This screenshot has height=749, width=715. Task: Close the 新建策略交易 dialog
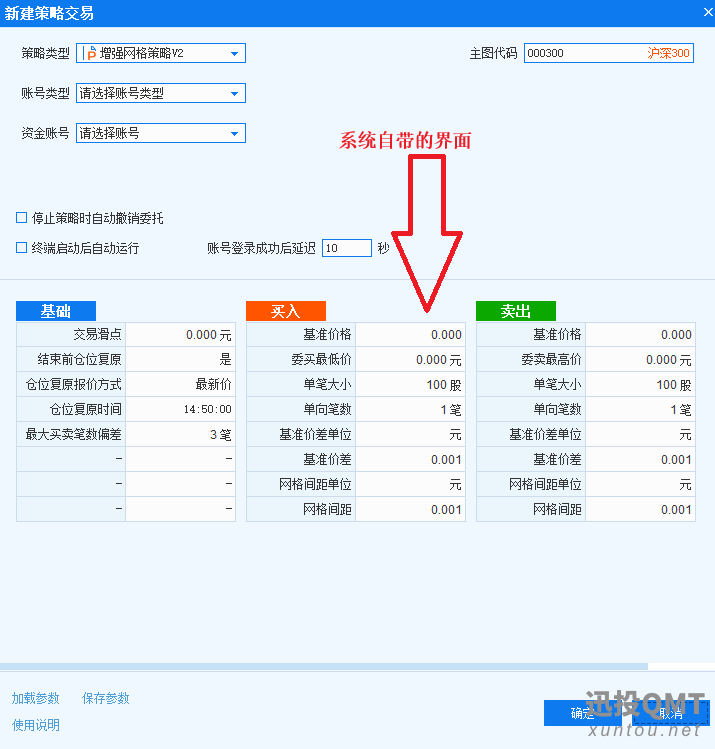tap(708, 12)
